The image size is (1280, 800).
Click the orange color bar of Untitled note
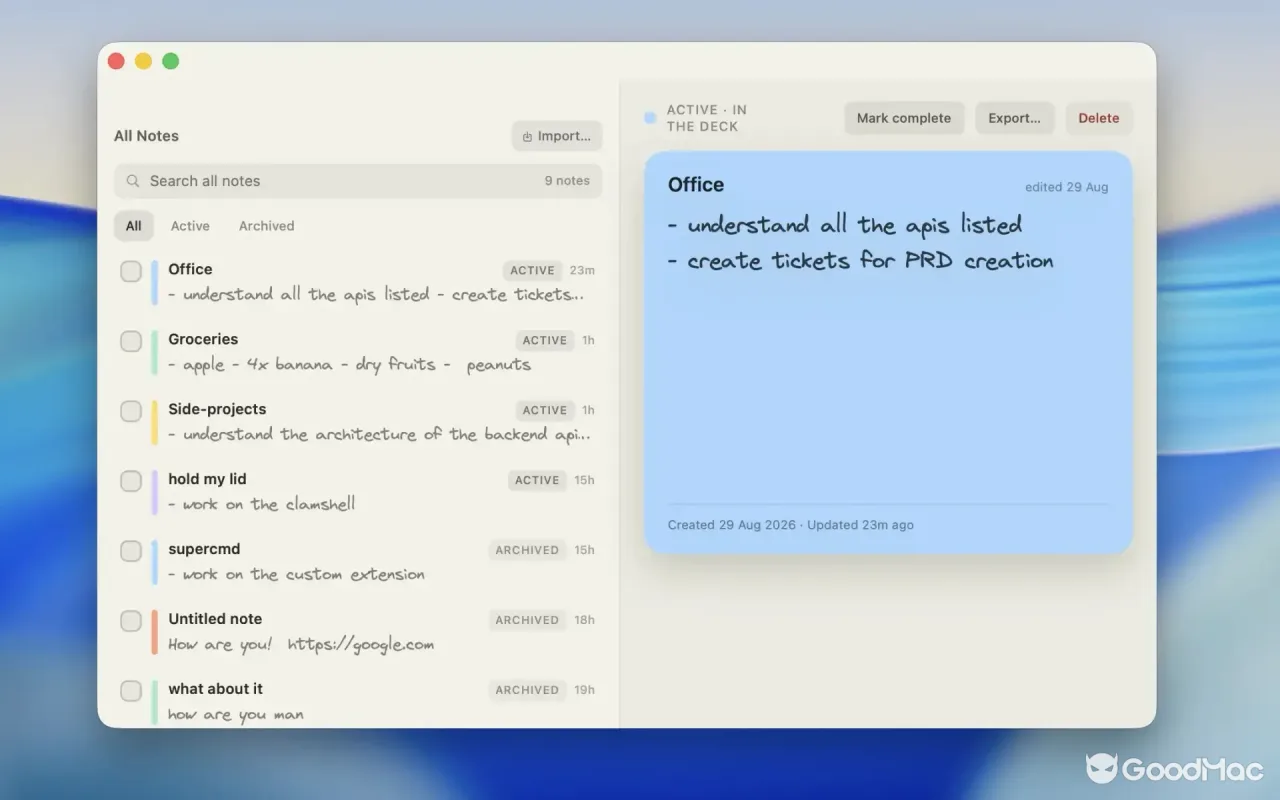tap(155, 632)
